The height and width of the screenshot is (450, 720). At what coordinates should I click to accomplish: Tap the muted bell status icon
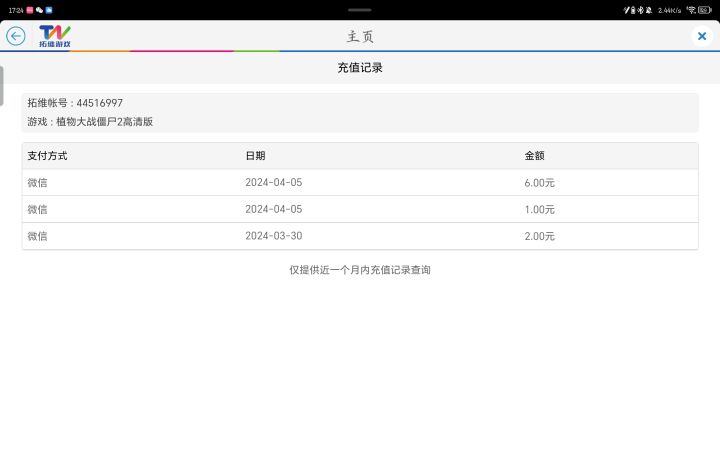[x=649, y=10]
